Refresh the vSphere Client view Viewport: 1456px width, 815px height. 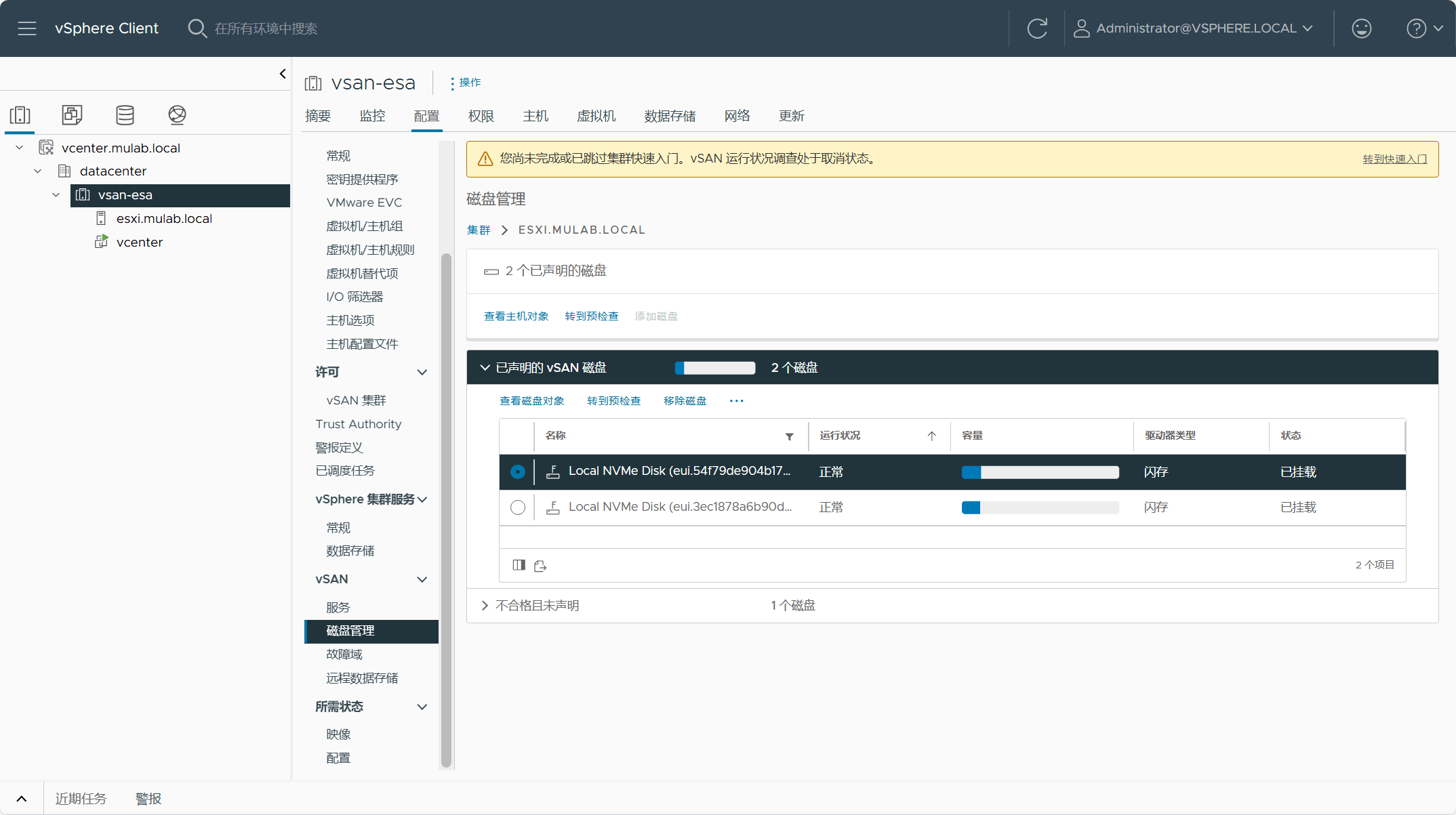tap(1037, 28)
